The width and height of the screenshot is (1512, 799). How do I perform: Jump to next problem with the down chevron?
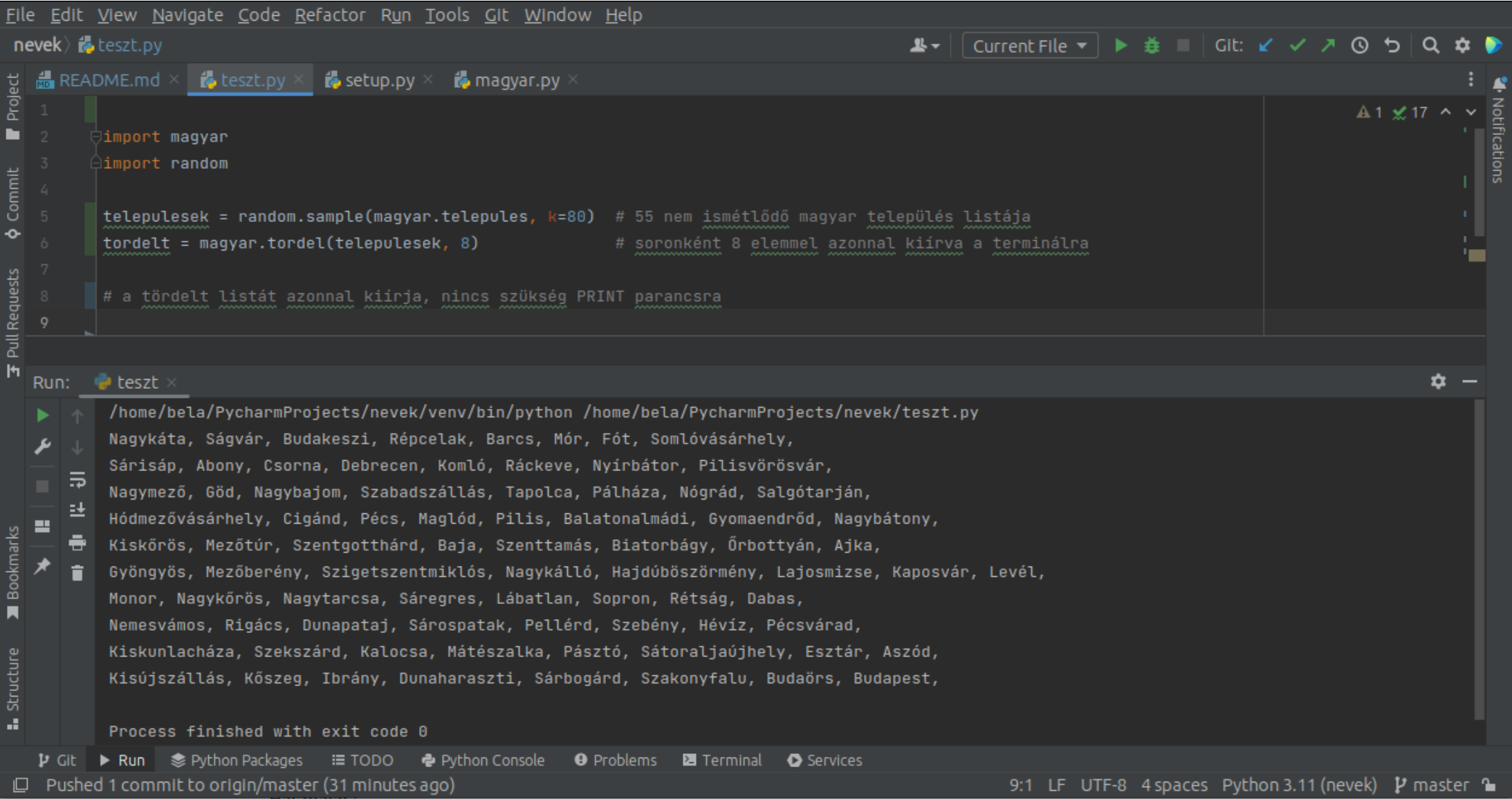pos(1470,111)
